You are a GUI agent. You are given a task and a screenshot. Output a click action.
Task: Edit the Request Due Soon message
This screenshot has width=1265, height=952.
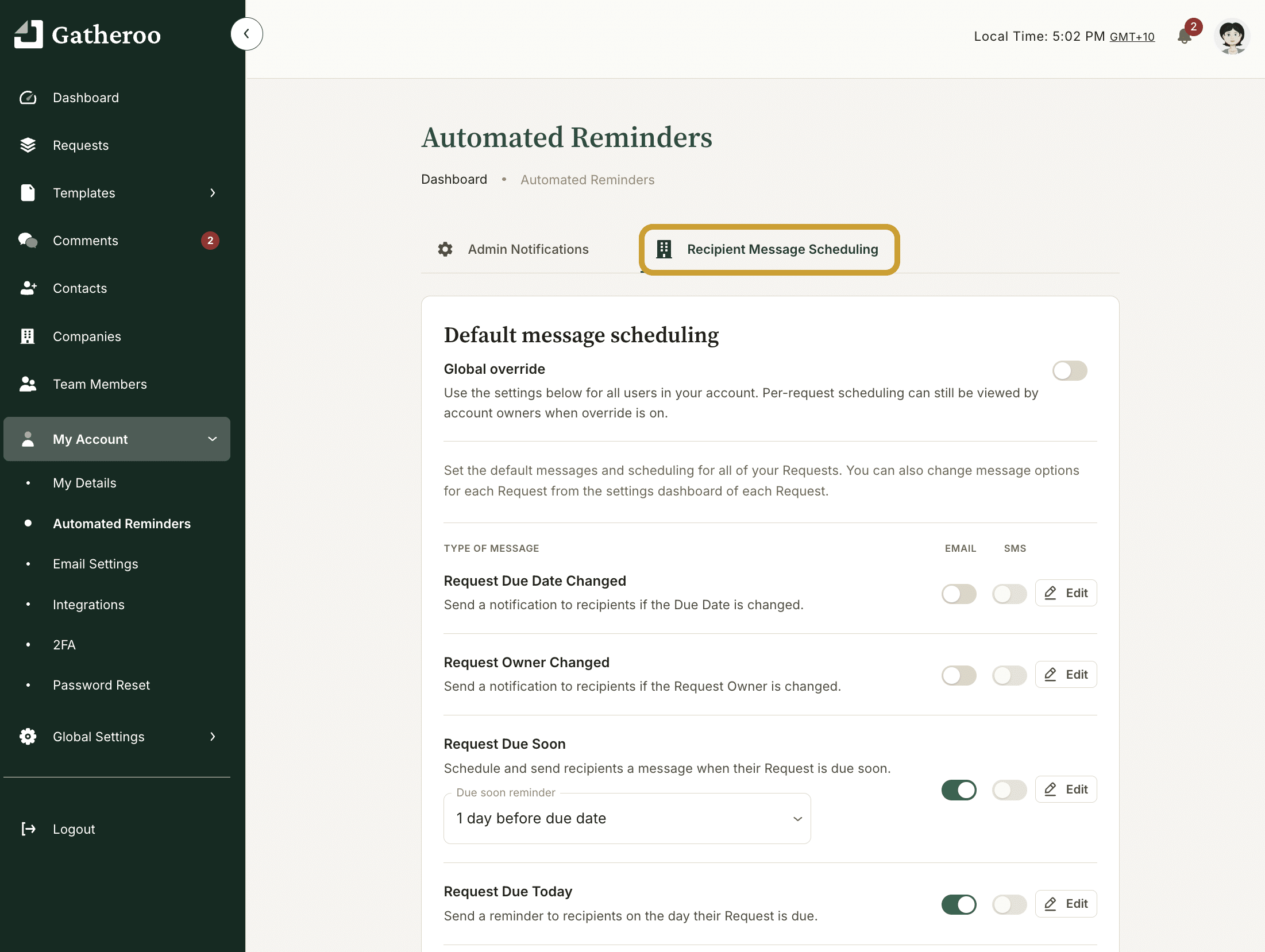1066,790
